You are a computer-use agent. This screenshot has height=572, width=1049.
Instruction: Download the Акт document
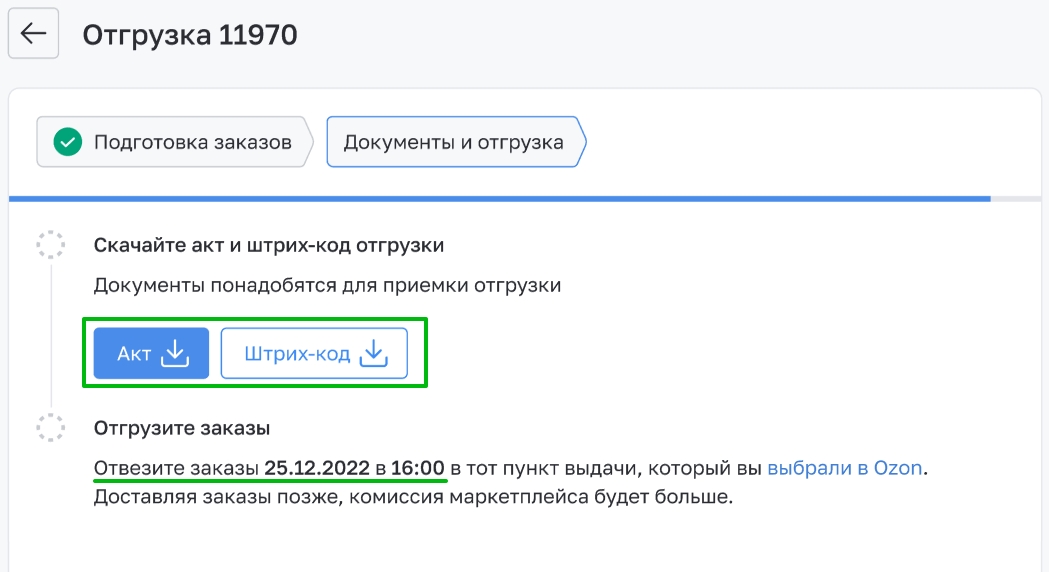[x=151, y=353]
